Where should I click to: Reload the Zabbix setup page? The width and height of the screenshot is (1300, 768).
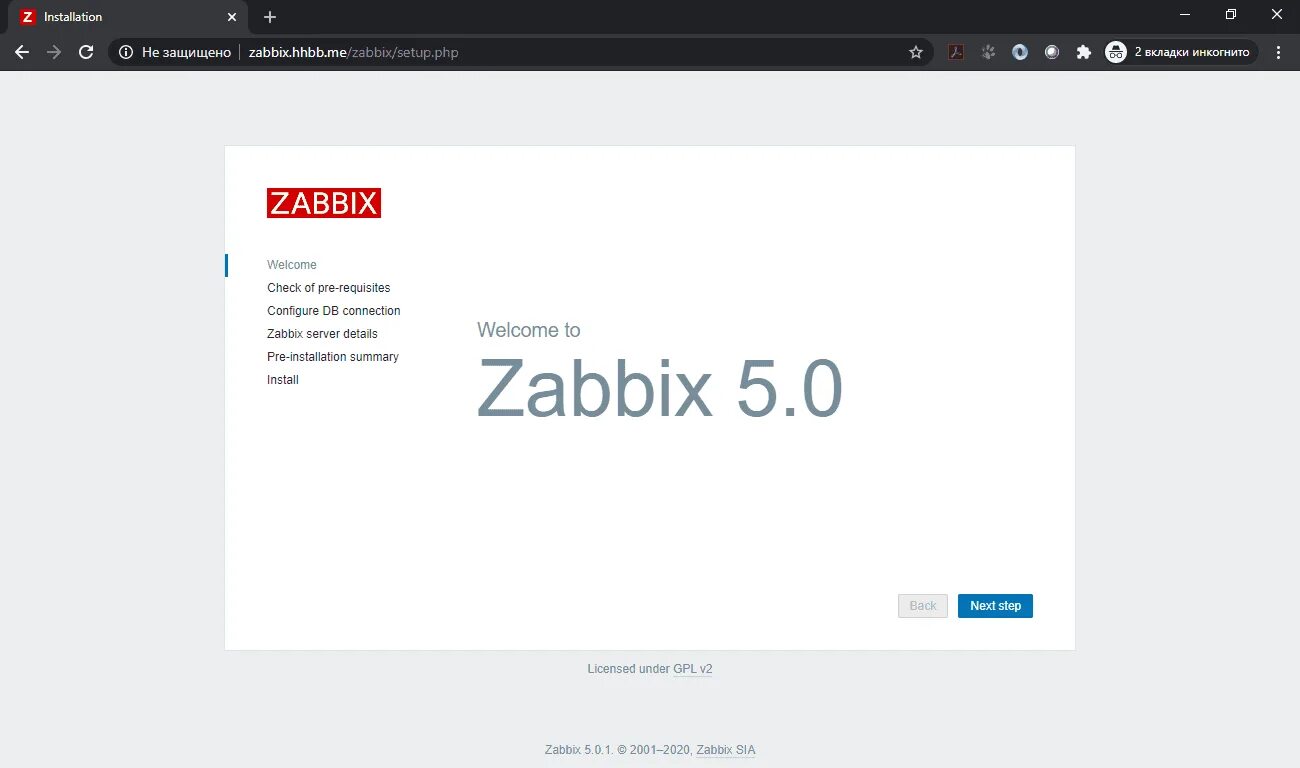point(86,52)
